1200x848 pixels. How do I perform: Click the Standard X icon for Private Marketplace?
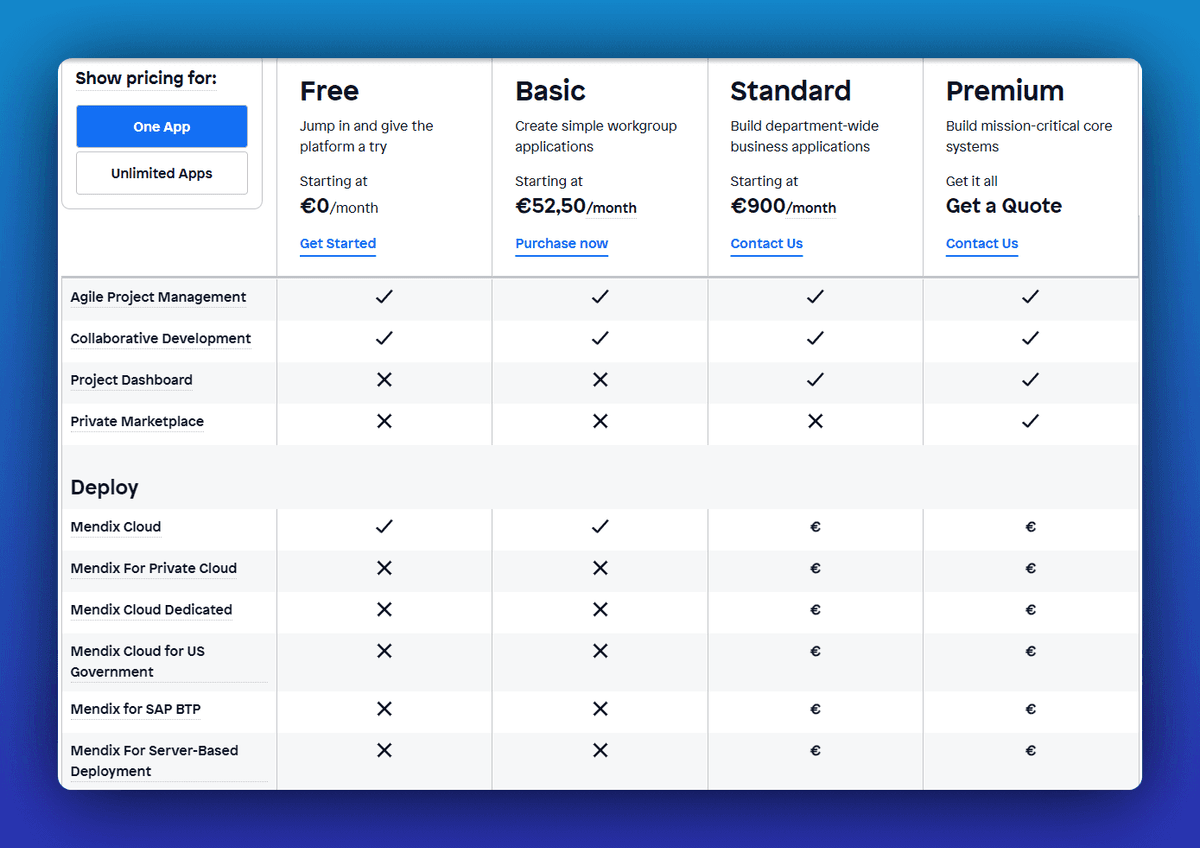815,421
